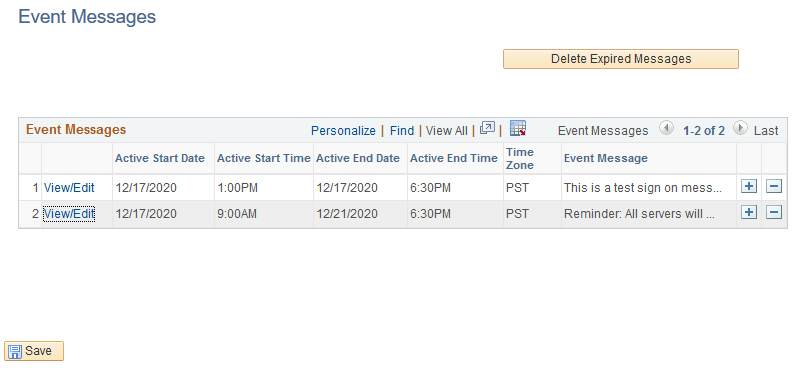Screen dimensions: 795x368
Task: Open the Find link in the grid header
Action: click(x=402, y=131)
